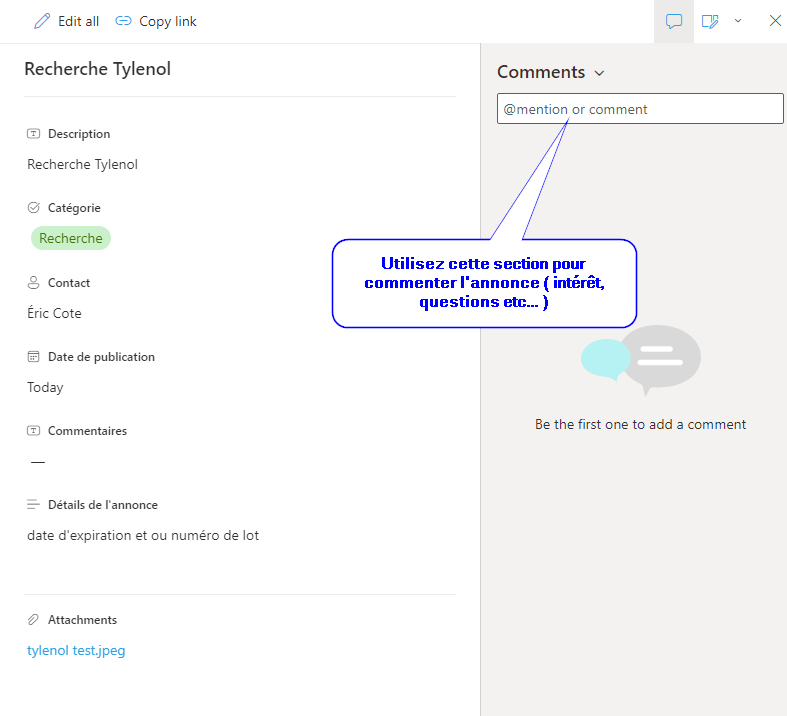The height and width of the screenshot is (716, 787).
Task: Focus the @mention or comment field
Action: (x=640, y=108)
